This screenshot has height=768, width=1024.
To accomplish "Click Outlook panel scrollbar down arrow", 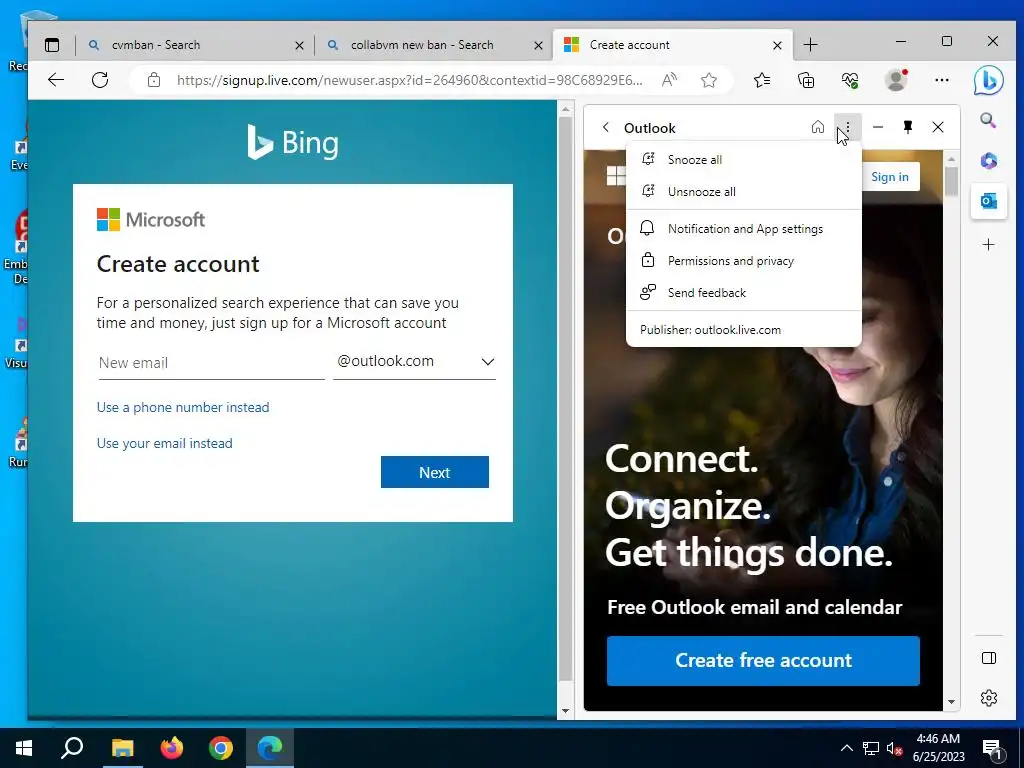I will pyautogui.click(x=952, y=702).
